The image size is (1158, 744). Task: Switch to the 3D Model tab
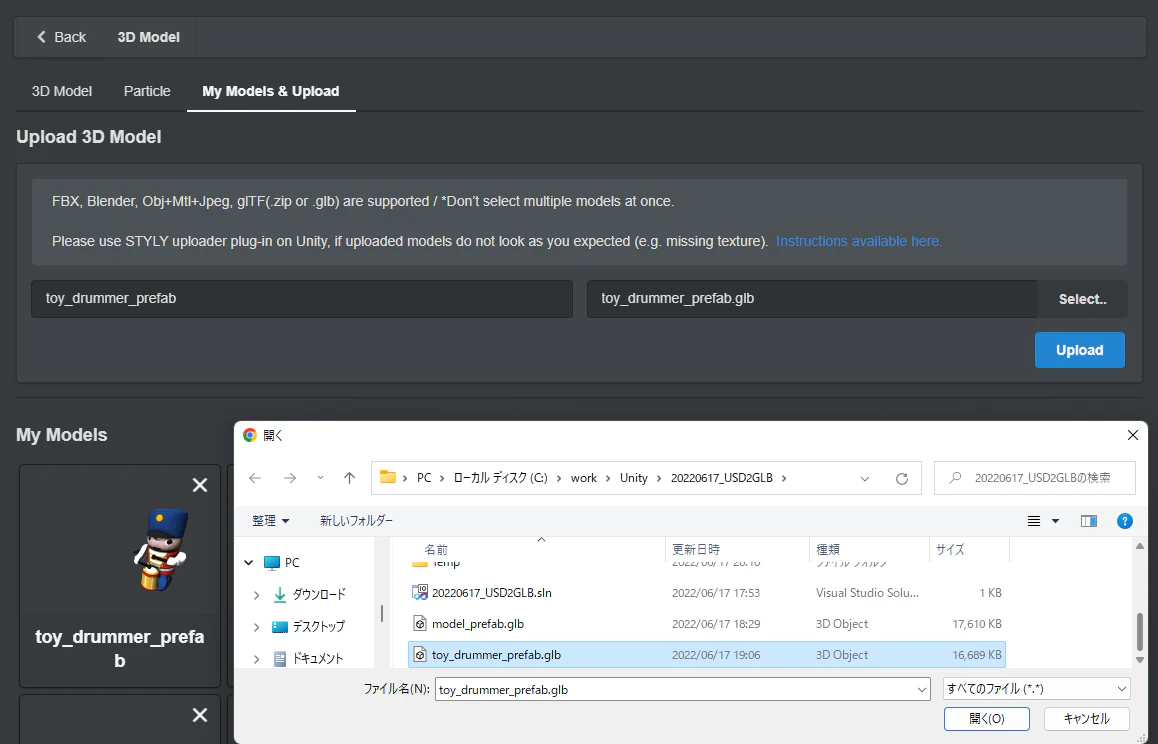[62, 91]
